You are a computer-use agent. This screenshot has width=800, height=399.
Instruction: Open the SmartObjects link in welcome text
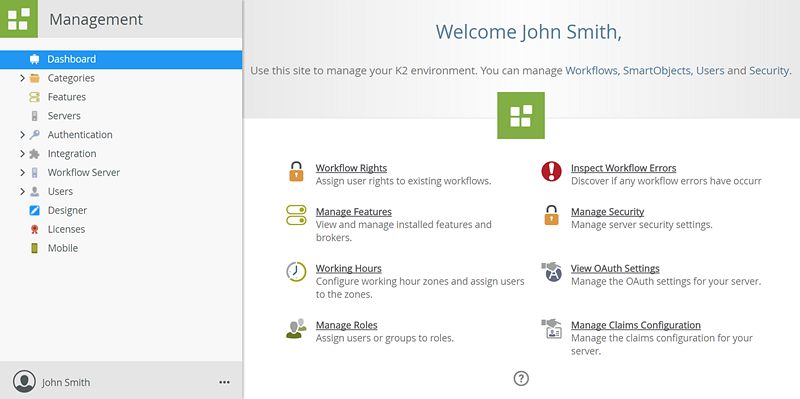pos(657,71)
